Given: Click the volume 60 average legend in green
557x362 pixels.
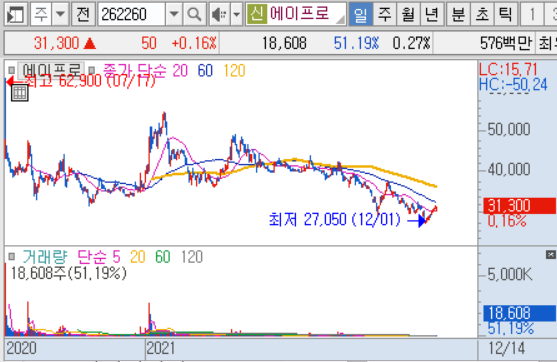Looking at the screenshot, I should click(163, 257).
